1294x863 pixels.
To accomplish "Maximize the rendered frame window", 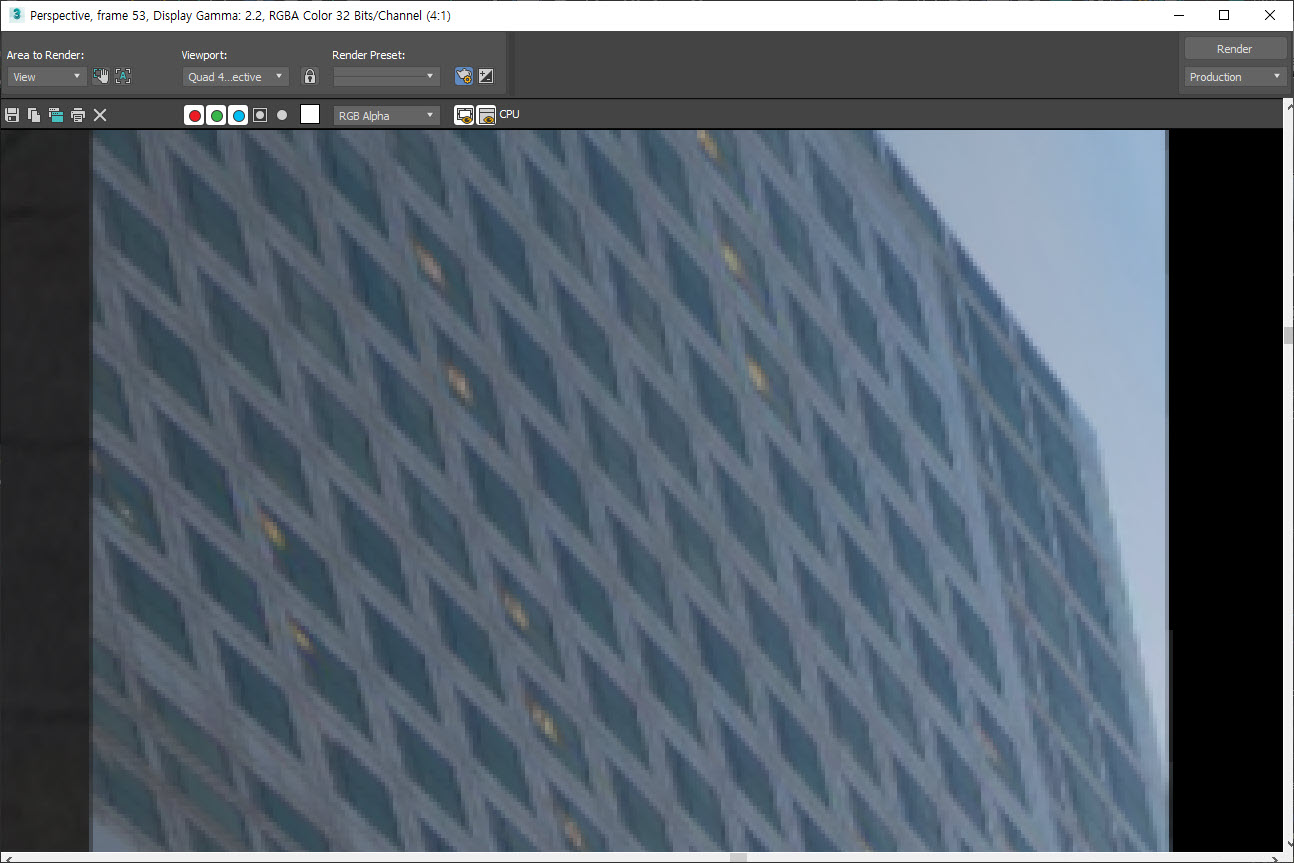I will (1224, 15).
